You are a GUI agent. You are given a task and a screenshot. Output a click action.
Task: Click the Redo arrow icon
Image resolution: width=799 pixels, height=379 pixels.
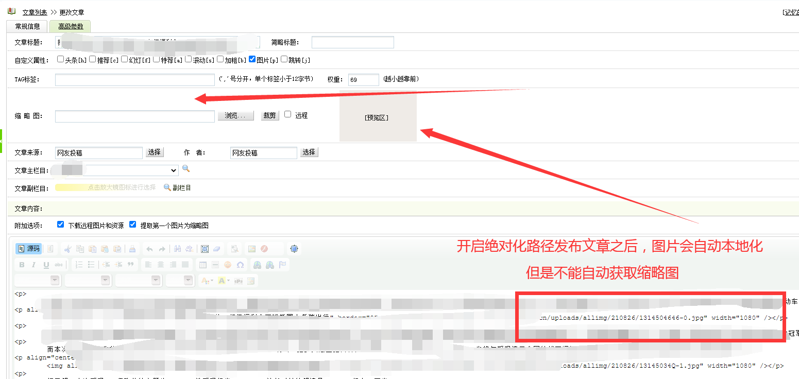[x=162, y=249]
